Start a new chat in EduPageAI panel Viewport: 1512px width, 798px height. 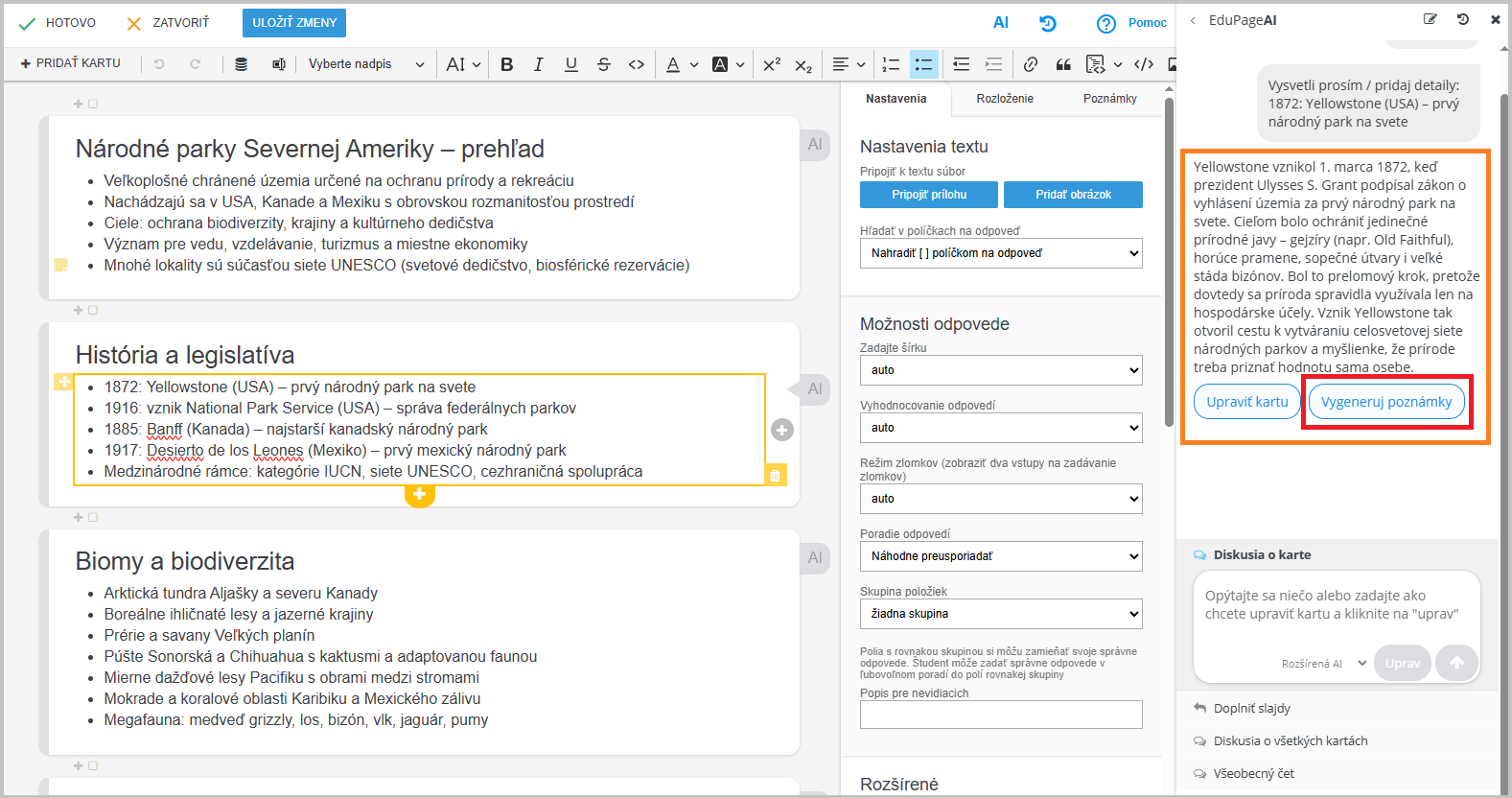(x=1430, y=19)
